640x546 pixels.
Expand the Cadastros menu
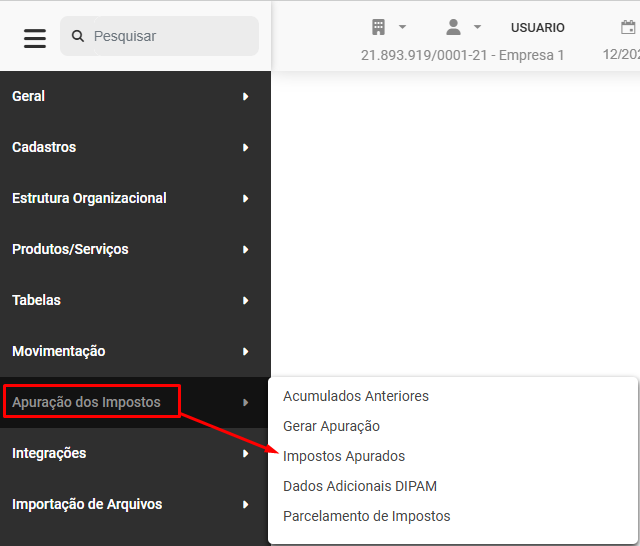click(x=44, y=147)
